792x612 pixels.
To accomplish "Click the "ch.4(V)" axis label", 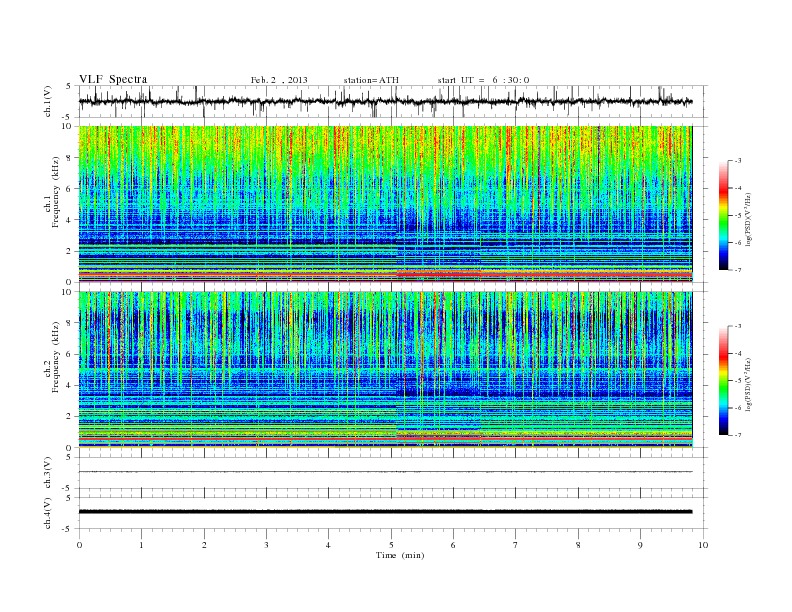I will point(48,513).
